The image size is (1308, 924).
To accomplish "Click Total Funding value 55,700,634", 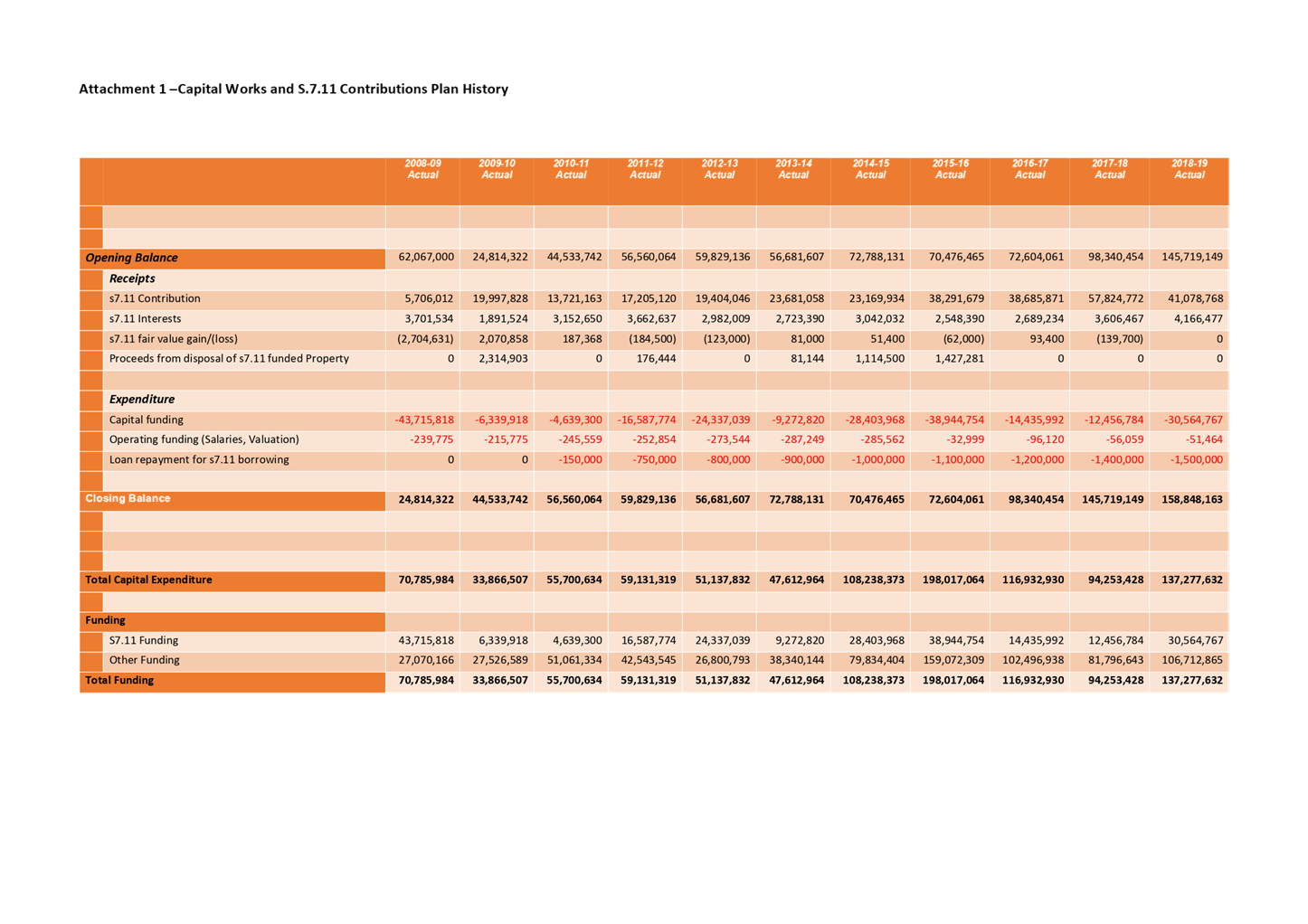I will pyautogui.click(x=574, y=680).
